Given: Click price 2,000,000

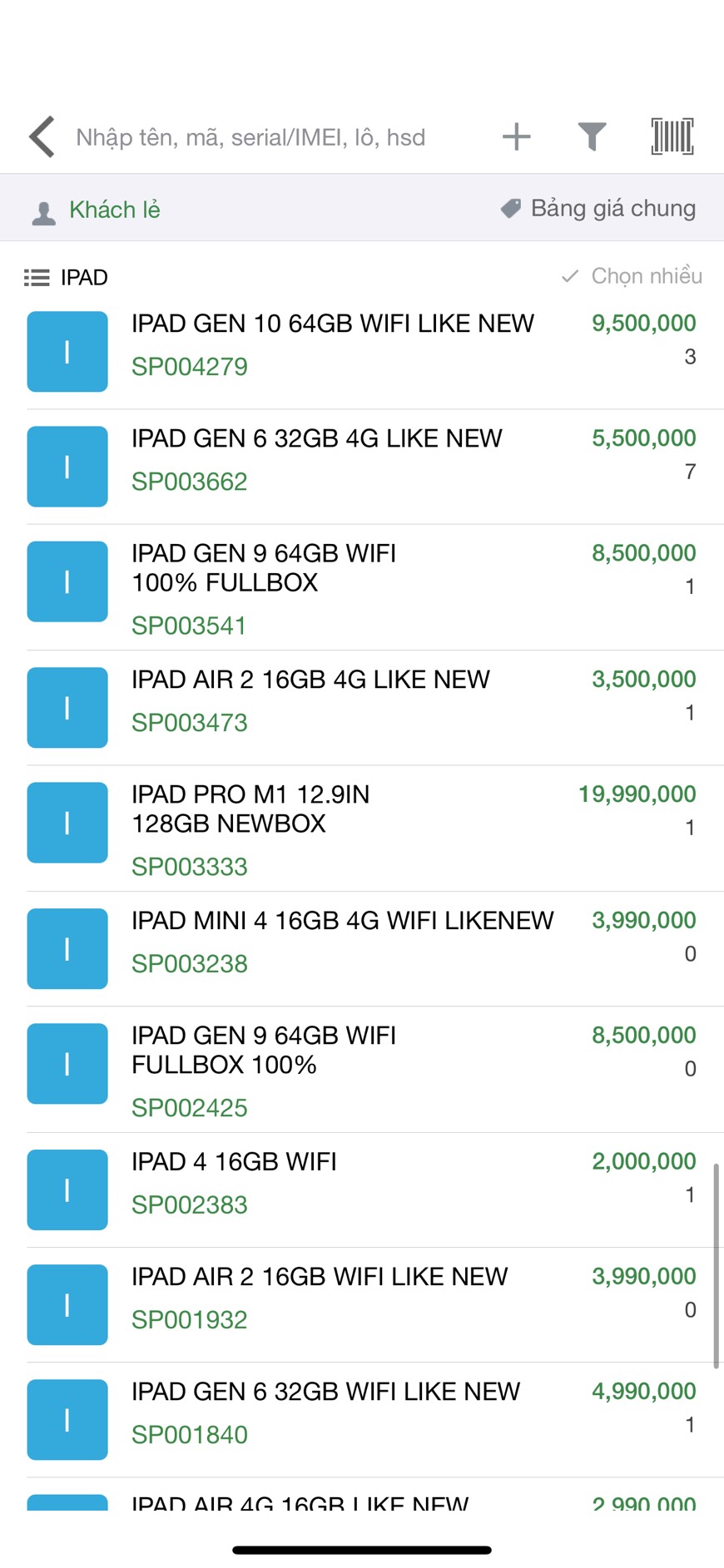Looking at the screenshot, I should coord(644,1161).
